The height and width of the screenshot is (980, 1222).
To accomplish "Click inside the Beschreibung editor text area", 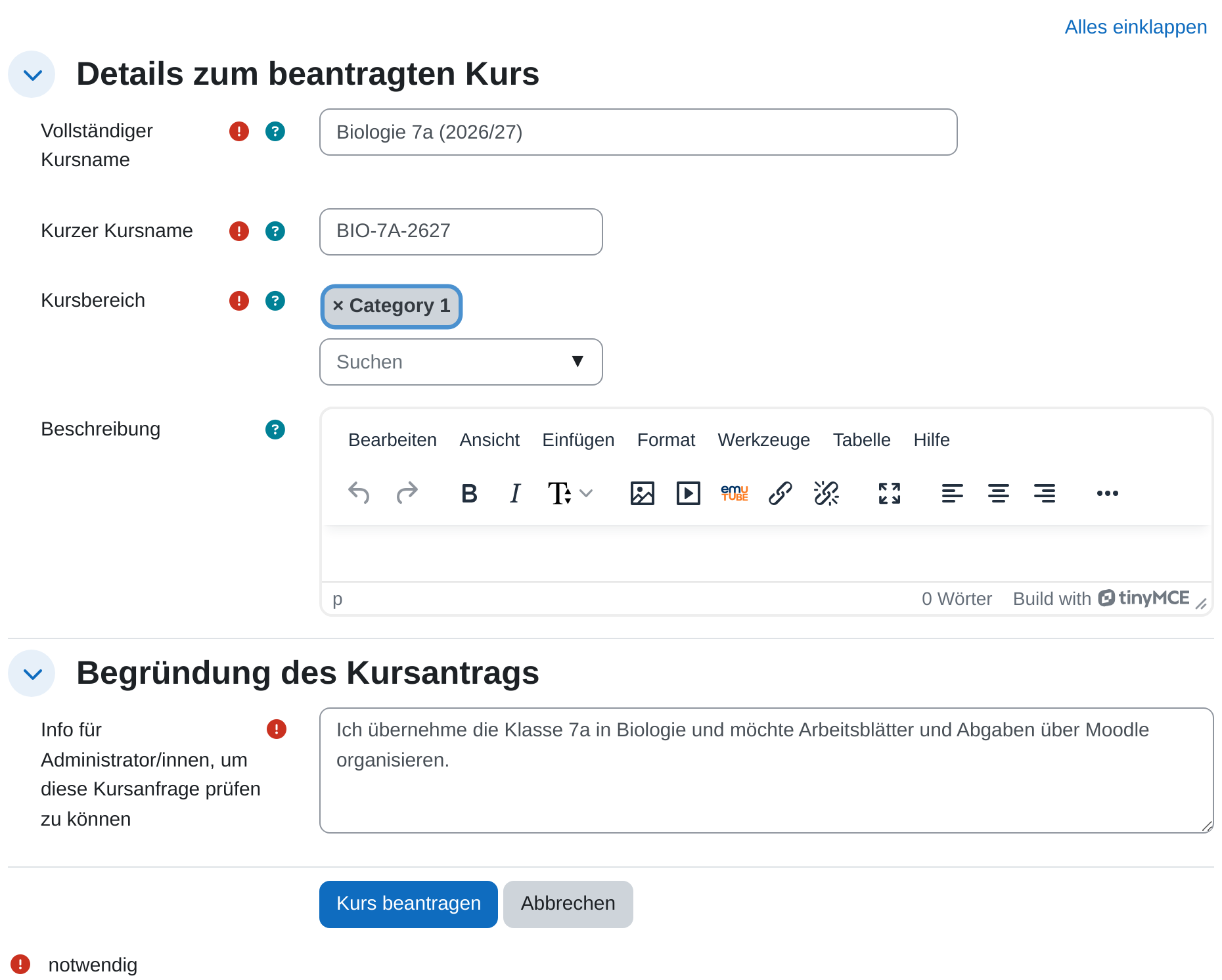I will pyautogui.click(x=766, y=553).
